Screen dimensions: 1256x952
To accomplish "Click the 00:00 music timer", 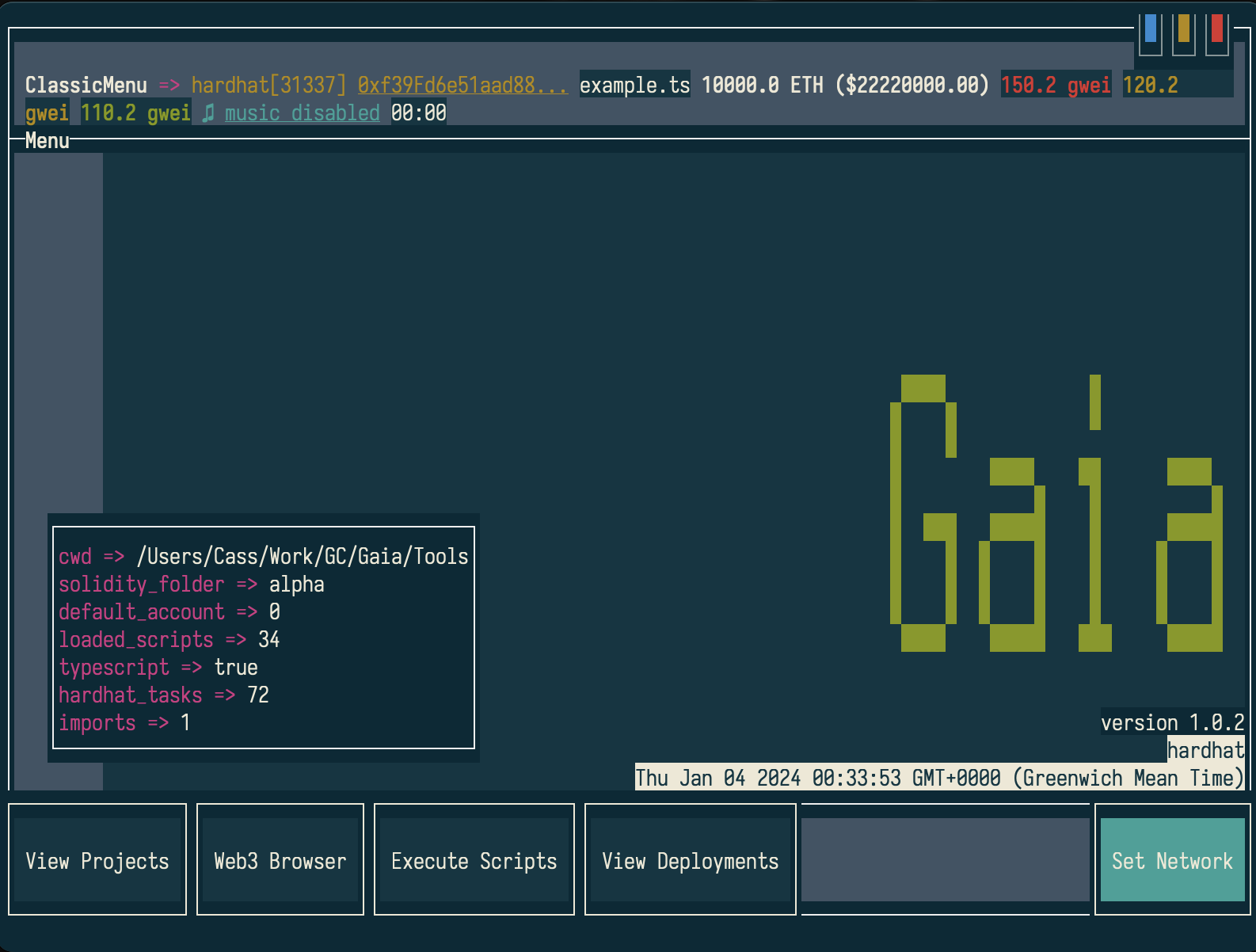I will pyautogui.click(x=419, y=112).
